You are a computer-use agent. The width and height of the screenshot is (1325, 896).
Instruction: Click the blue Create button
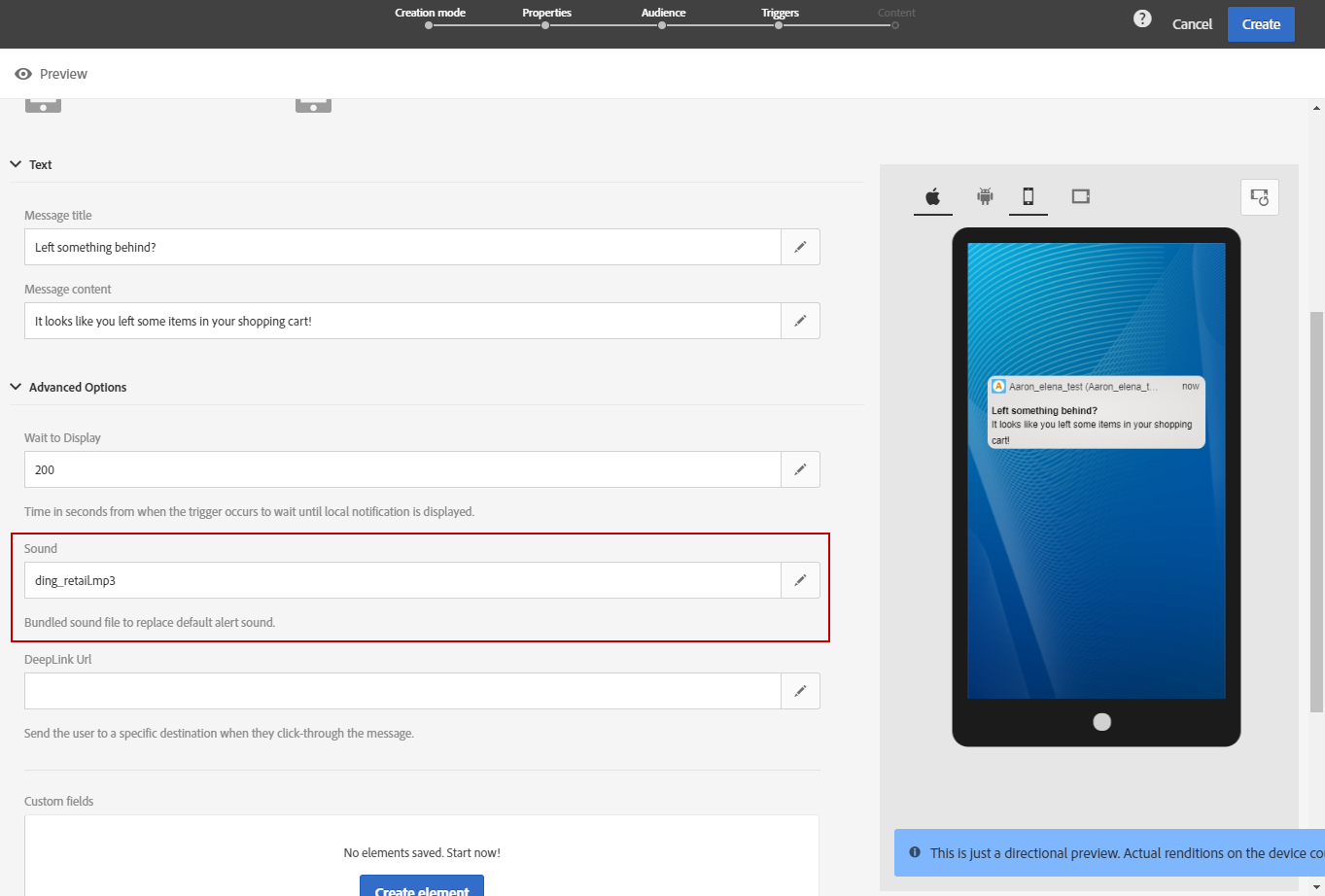(1261, 24)
